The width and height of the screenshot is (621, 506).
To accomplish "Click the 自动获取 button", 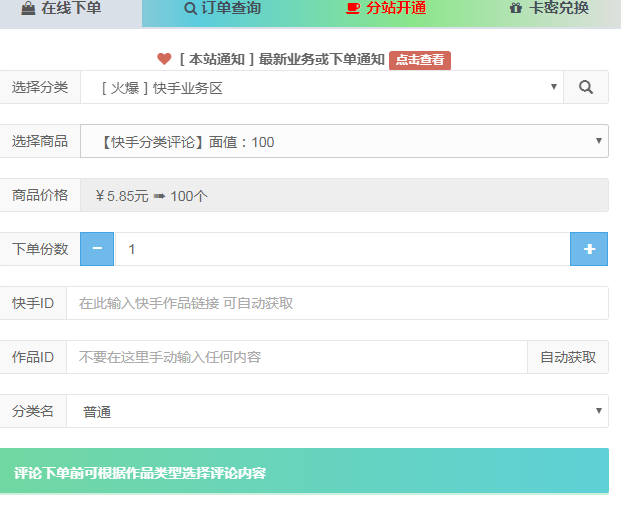I will 567,357.
